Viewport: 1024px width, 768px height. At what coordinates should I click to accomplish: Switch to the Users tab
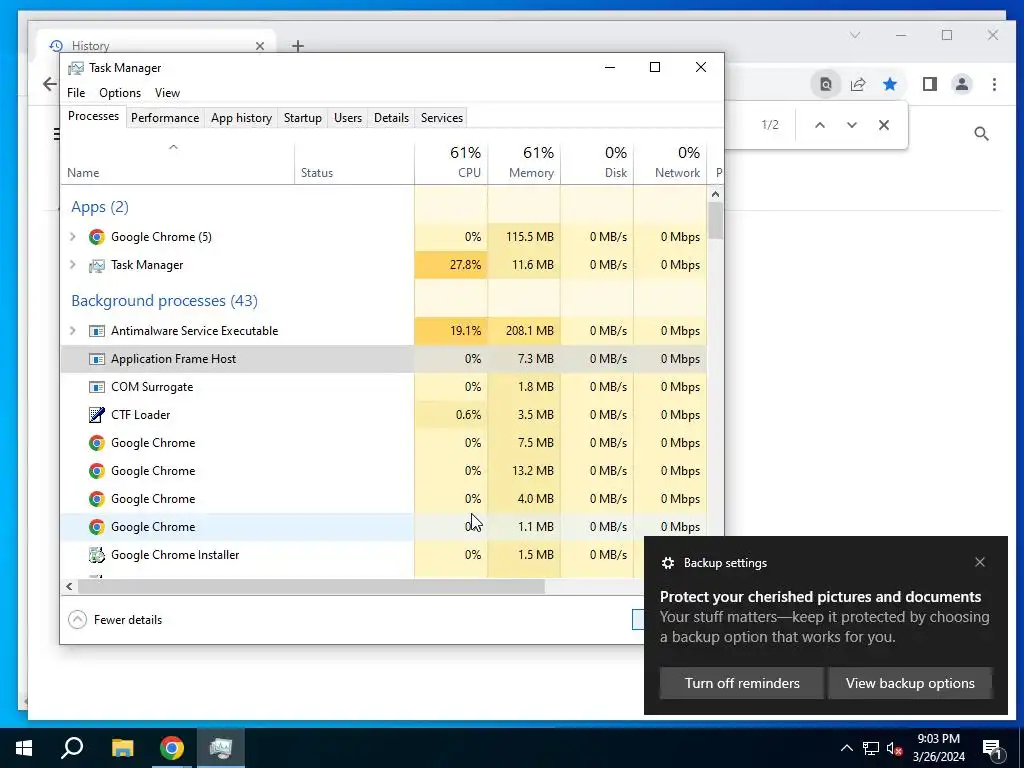[x=347, y=118]
